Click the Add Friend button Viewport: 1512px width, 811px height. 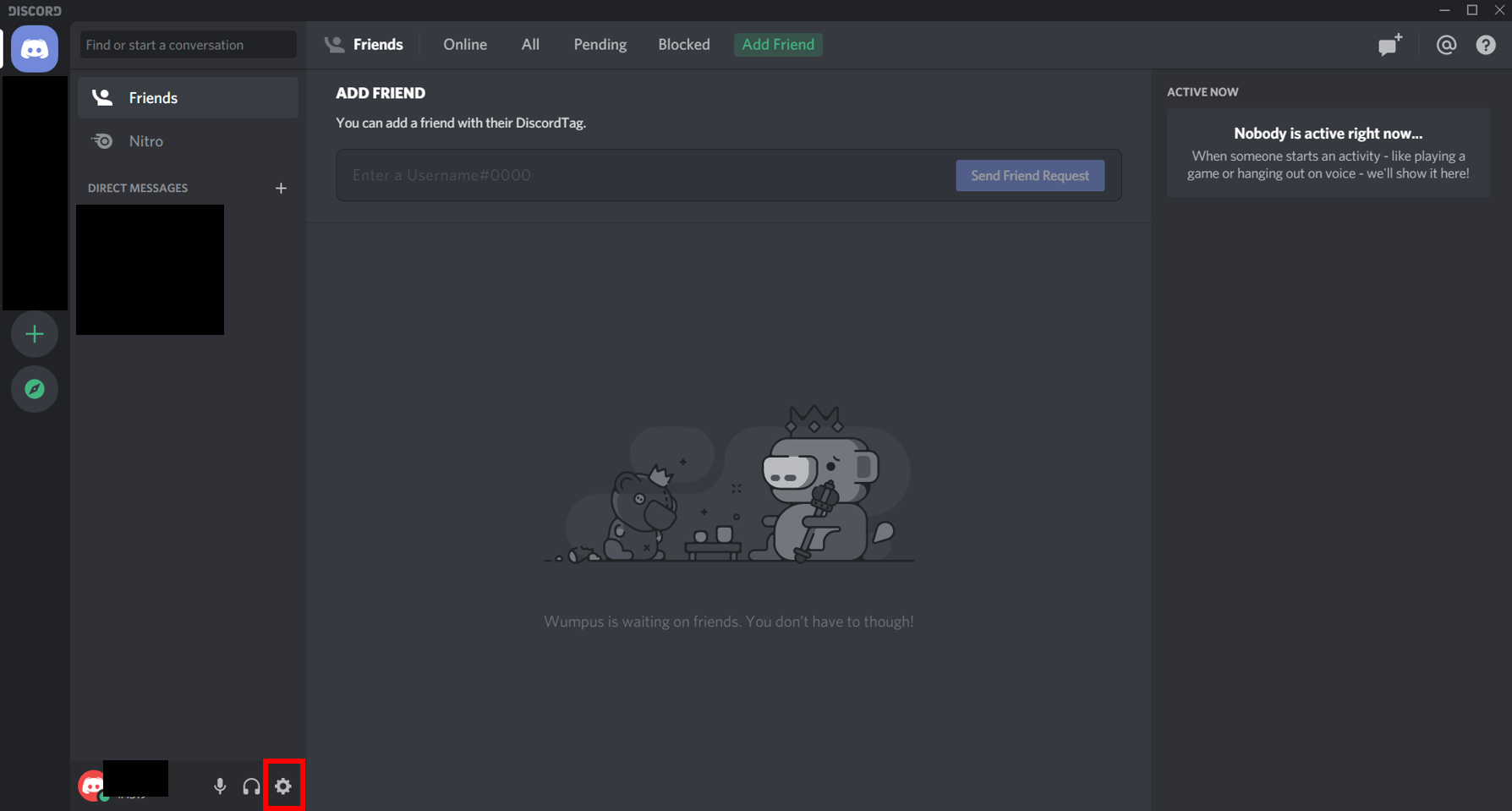778,45
